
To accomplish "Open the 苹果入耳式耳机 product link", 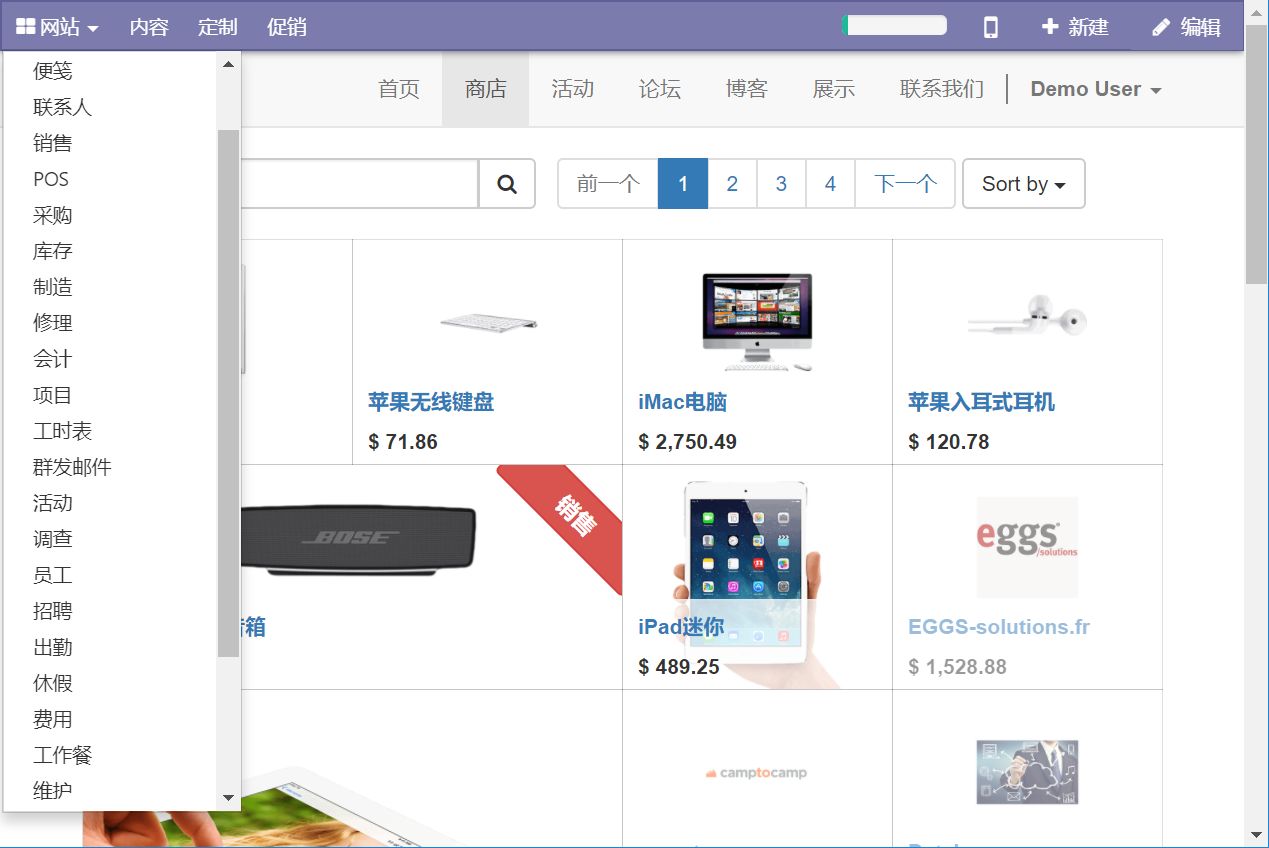I will (981, 402).
